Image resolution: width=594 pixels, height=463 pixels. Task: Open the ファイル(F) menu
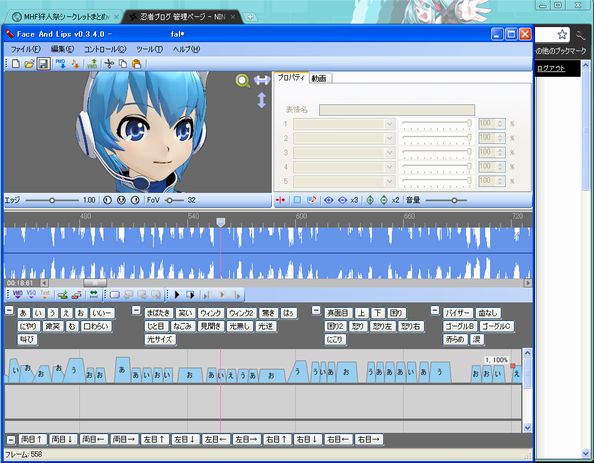coord(26,49)
